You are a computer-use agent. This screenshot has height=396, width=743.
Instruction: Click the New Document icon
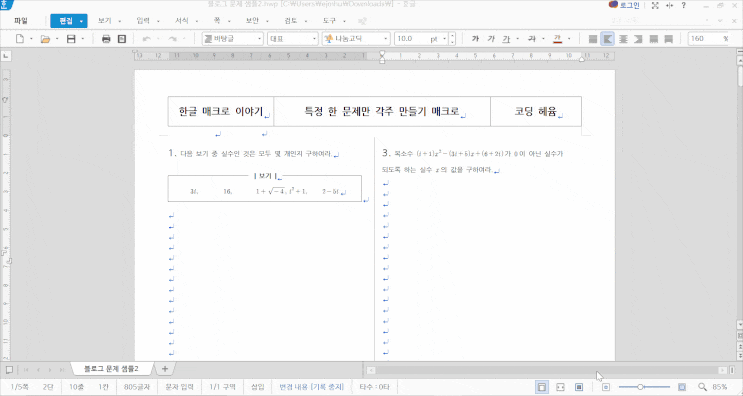(20, 39)
